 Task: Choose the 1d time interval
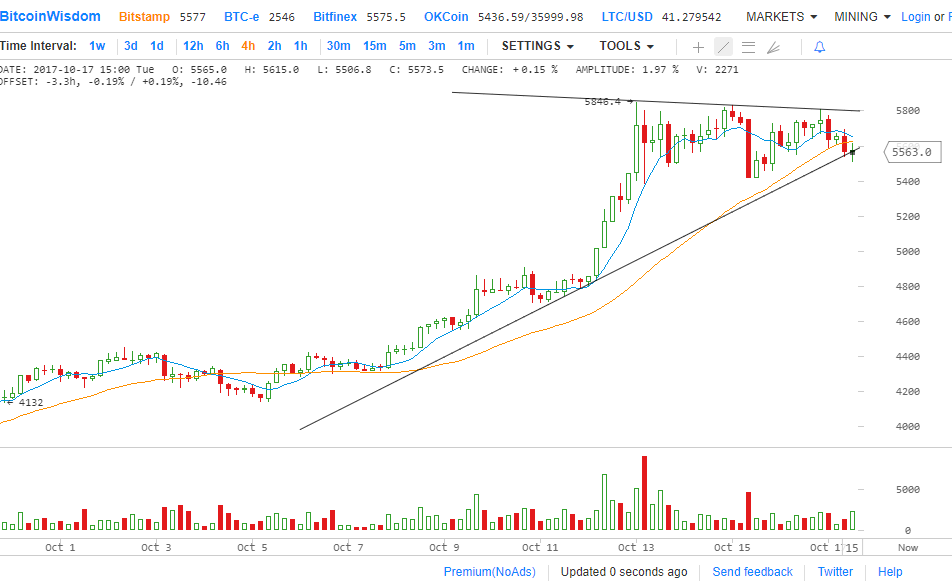click(x=157, y=46)
